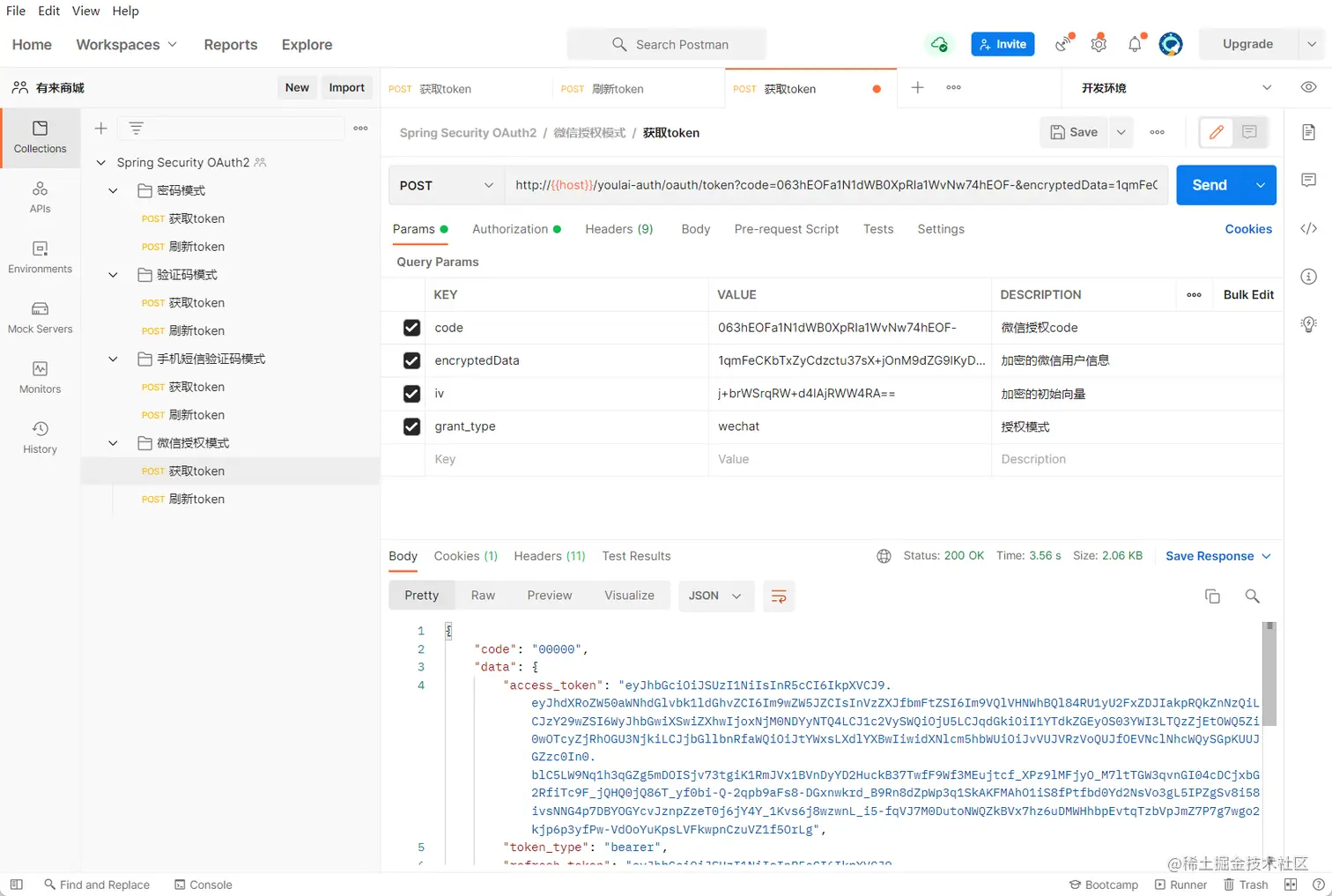Viewport: 1332px width, 896px height.
Task: Uncheck the grant_type parameter checkbox
Action: pyautogui.click(x=411, y=426)
